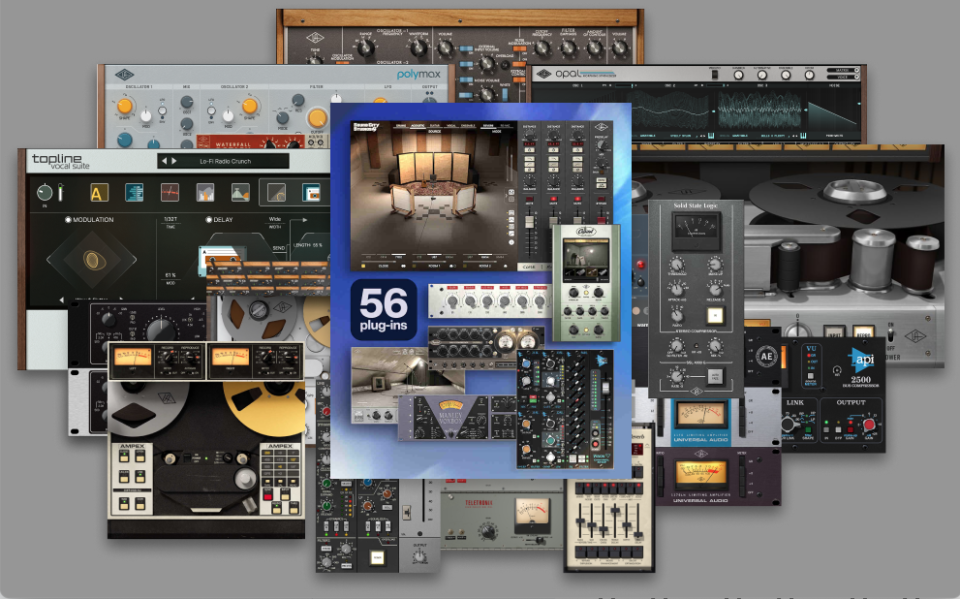Switch to the ACOUSTIC tab in Sound City
960x599 pixels.
click(417, 124)
